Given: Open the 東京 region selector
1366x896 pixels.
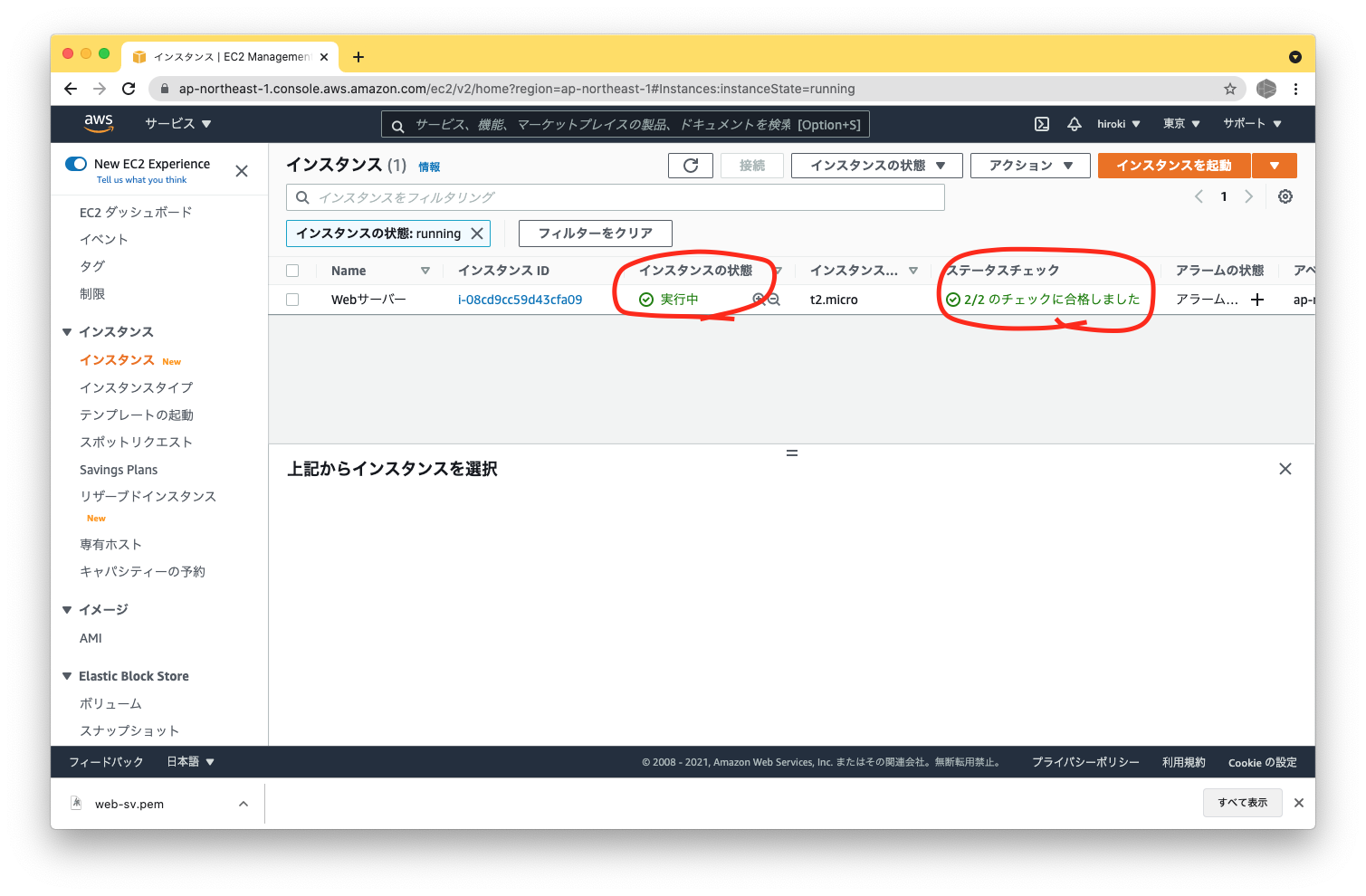Looking at the screenshot, I should [1180, 124].
